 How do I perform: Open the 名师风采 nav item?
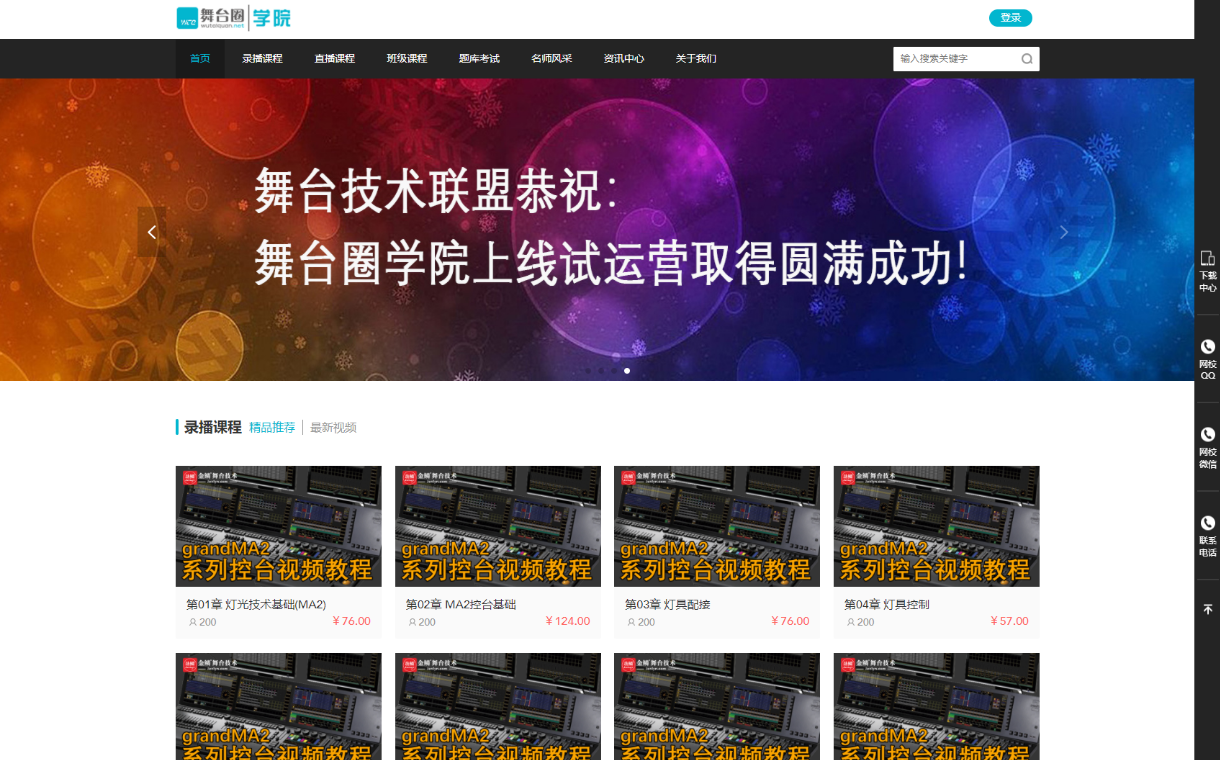[x=551, y=59]
